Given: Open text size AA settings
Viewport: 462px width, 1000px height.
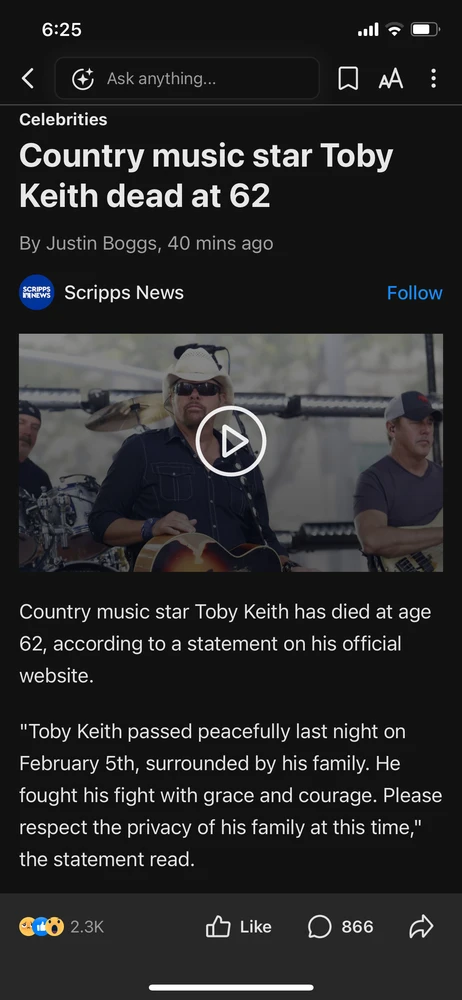Looking at the screenshot, I should (x=391, y=78).
